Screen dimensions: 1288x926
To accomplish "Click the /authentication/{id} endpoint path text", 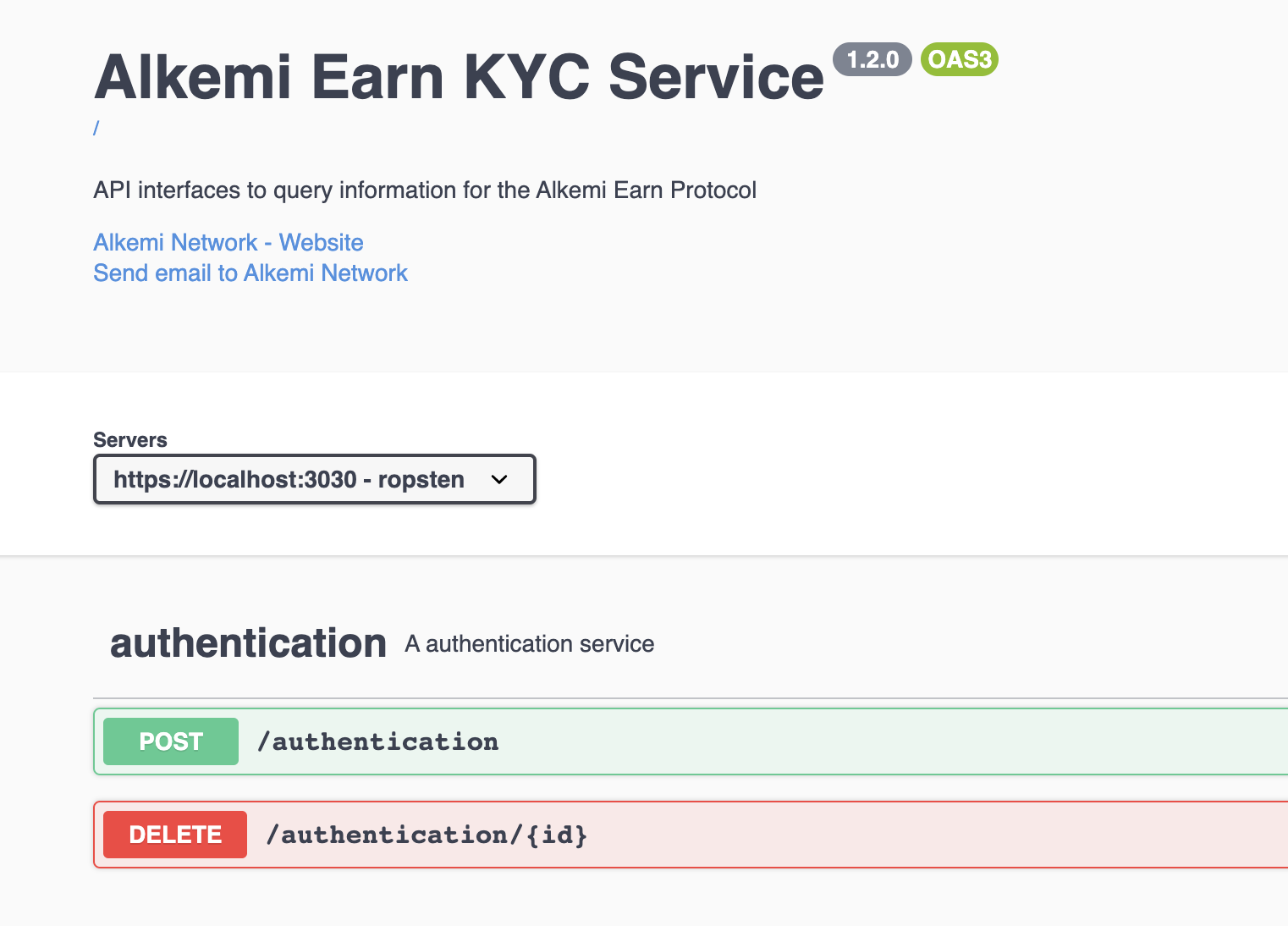I will pyautogui.click(x=427, y=834).
